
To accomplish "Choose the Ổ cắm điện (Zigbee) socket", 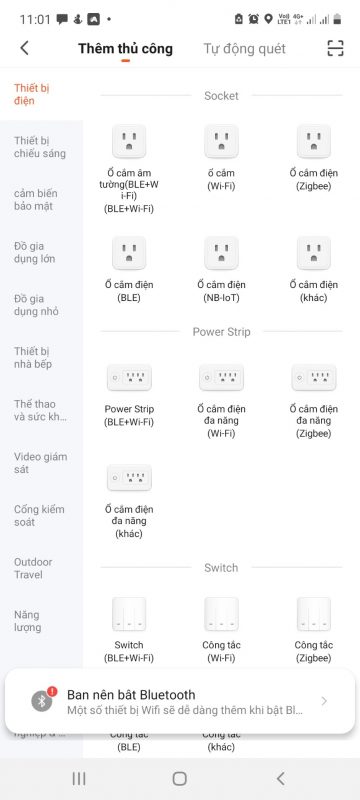I will (314, 141).
